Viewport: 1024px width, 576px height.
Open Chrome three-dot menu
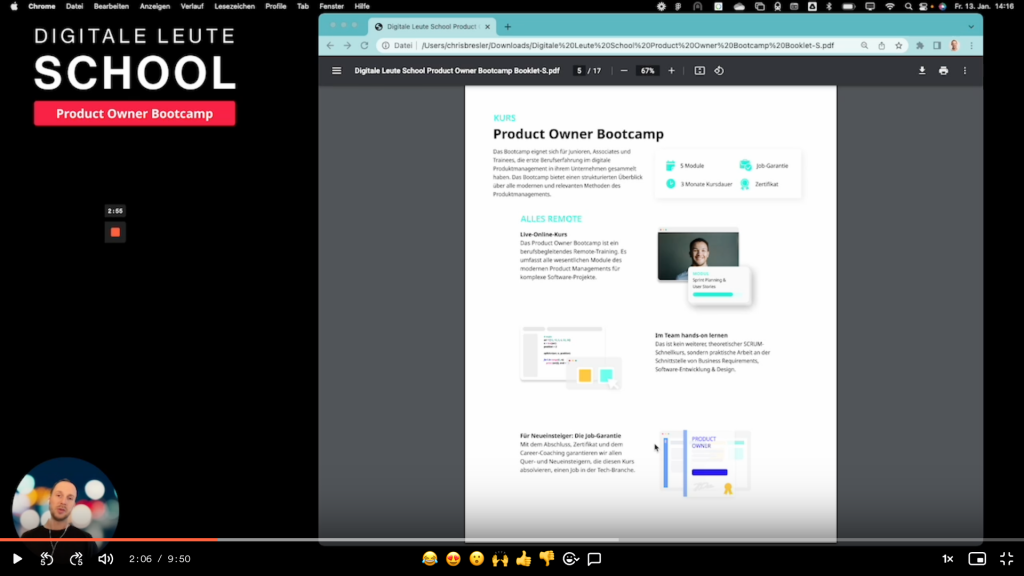pos(972,46)
